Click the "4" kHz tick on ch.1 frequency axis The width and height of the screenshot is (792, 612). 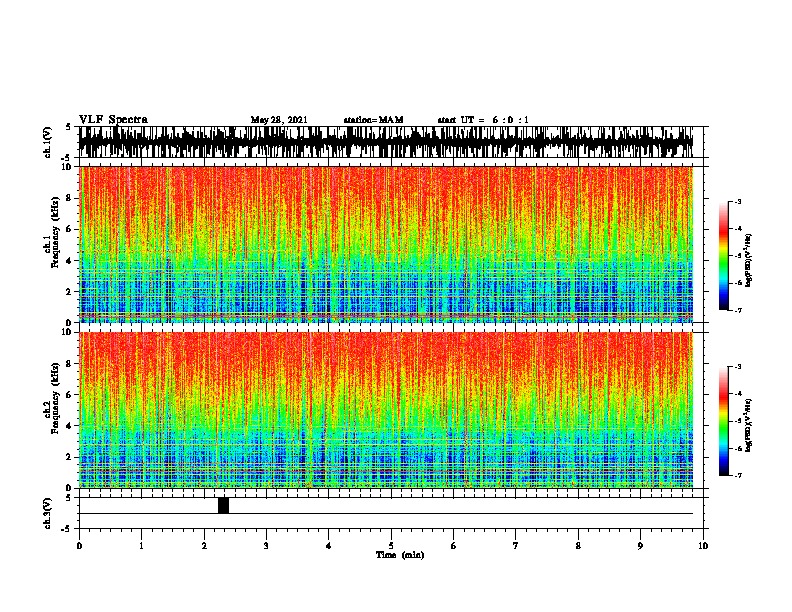[70, 261]
